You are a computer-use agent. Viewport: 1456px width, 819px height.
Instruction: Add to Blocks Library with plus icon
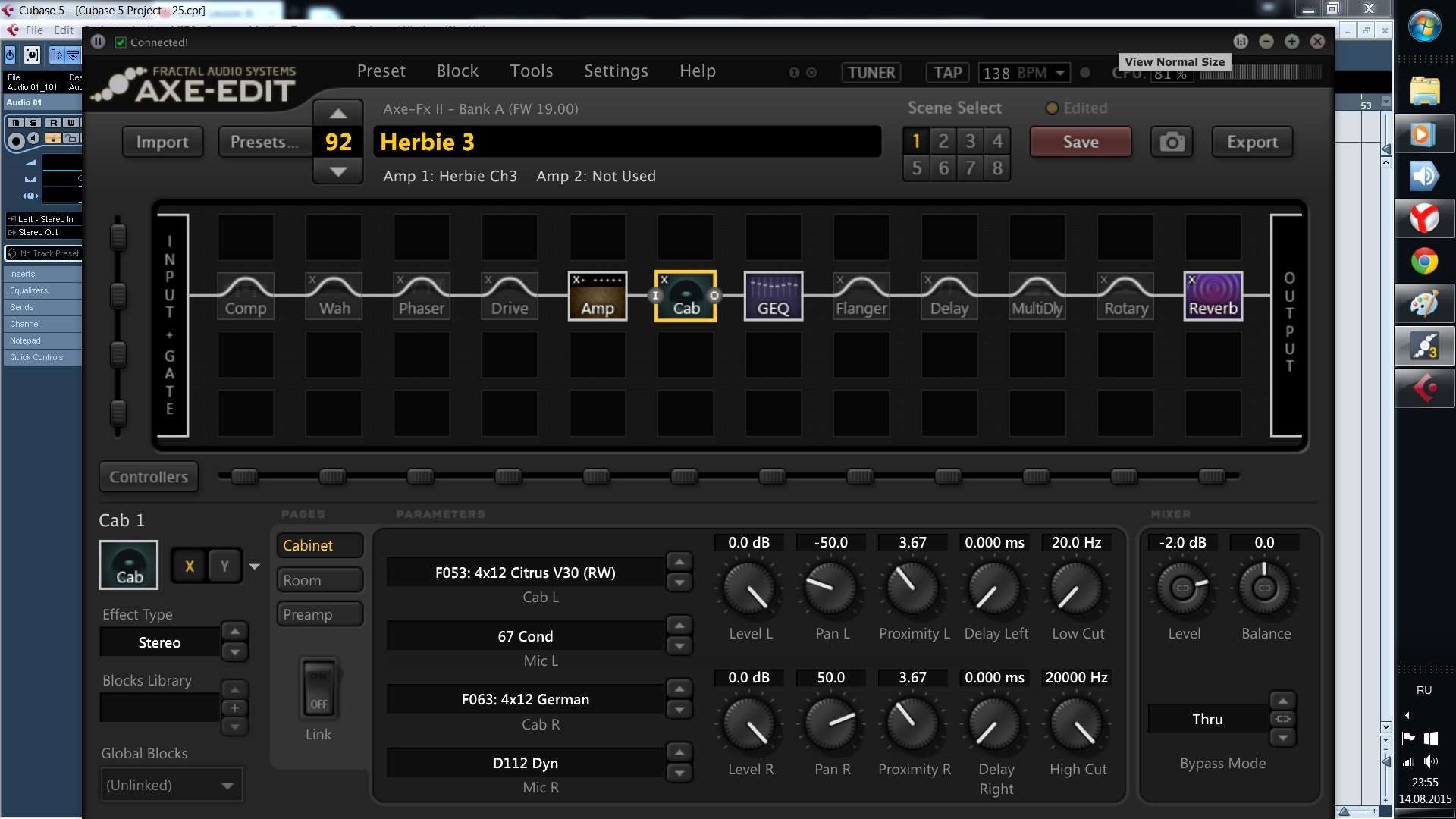pos(235,708)
